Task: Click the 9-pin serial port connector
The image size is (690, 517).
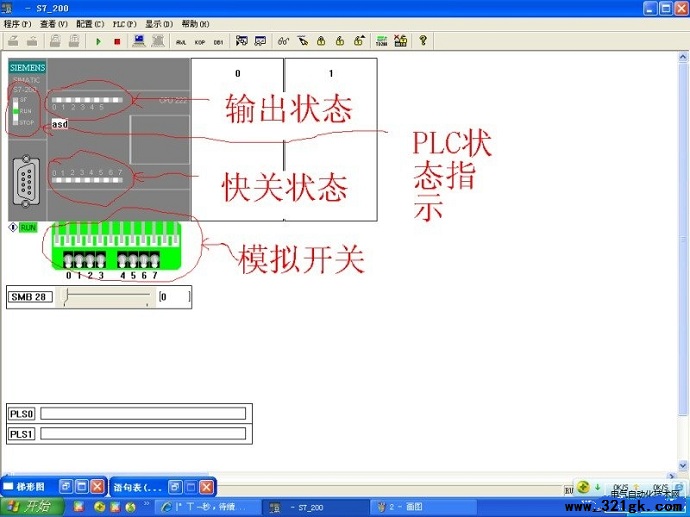Action: pos(26,181)
